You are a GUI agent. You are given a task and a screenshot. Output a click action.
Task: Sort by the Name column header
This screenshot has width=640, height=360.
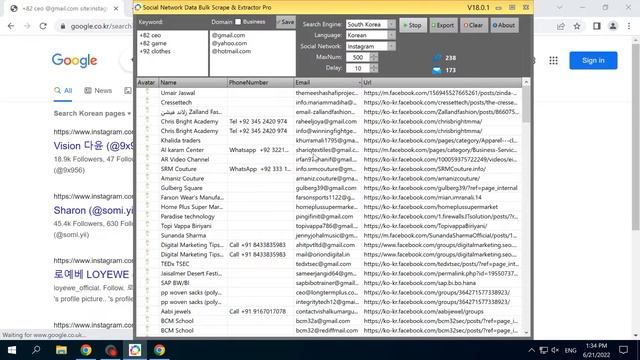coord(192,82)
